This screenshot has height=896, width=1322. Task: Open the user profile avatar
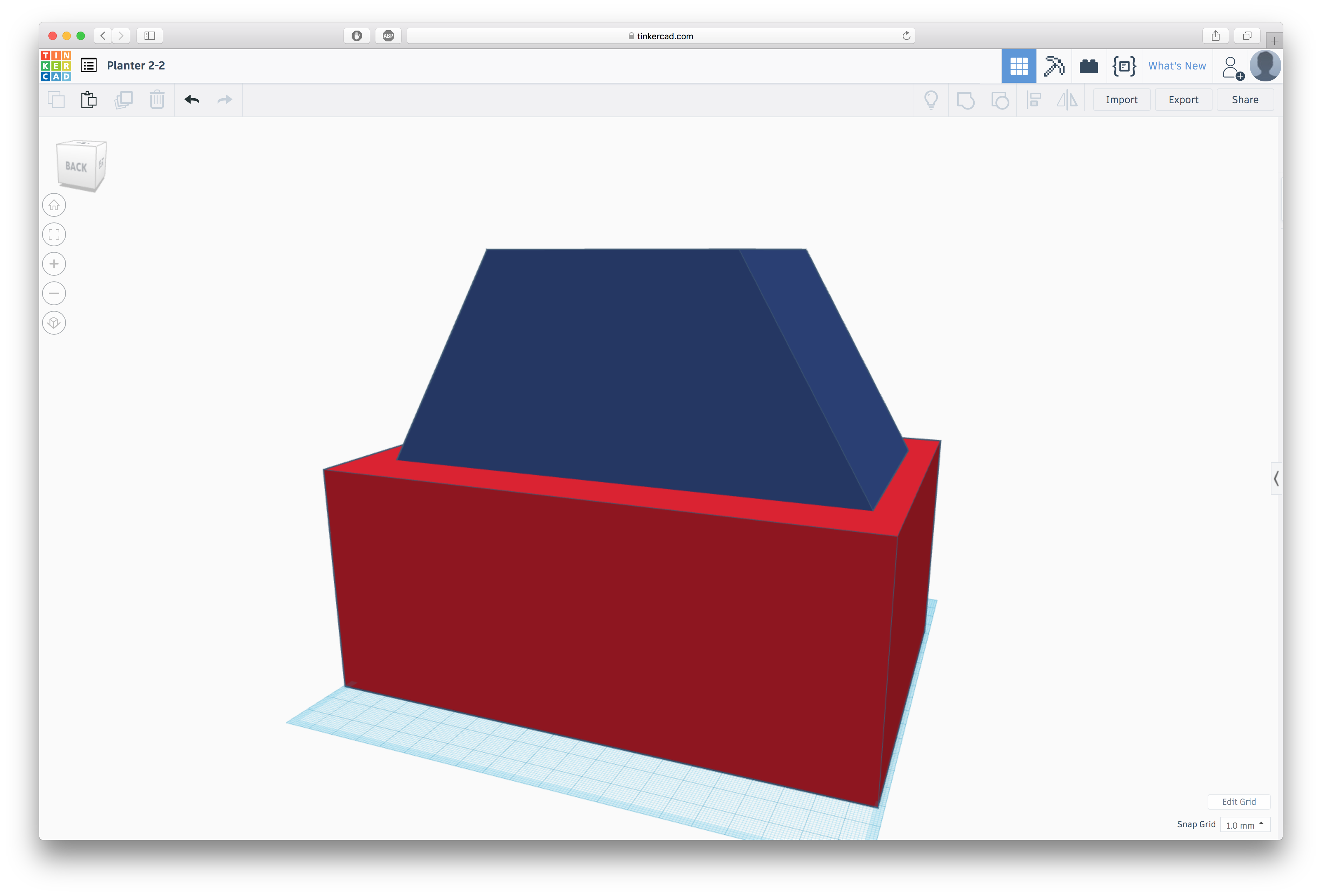click(x=1264, y=66)
